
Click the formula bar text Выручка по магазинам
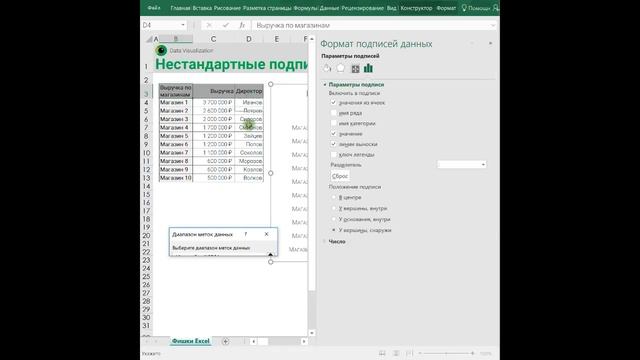click(x=293, y=25)
